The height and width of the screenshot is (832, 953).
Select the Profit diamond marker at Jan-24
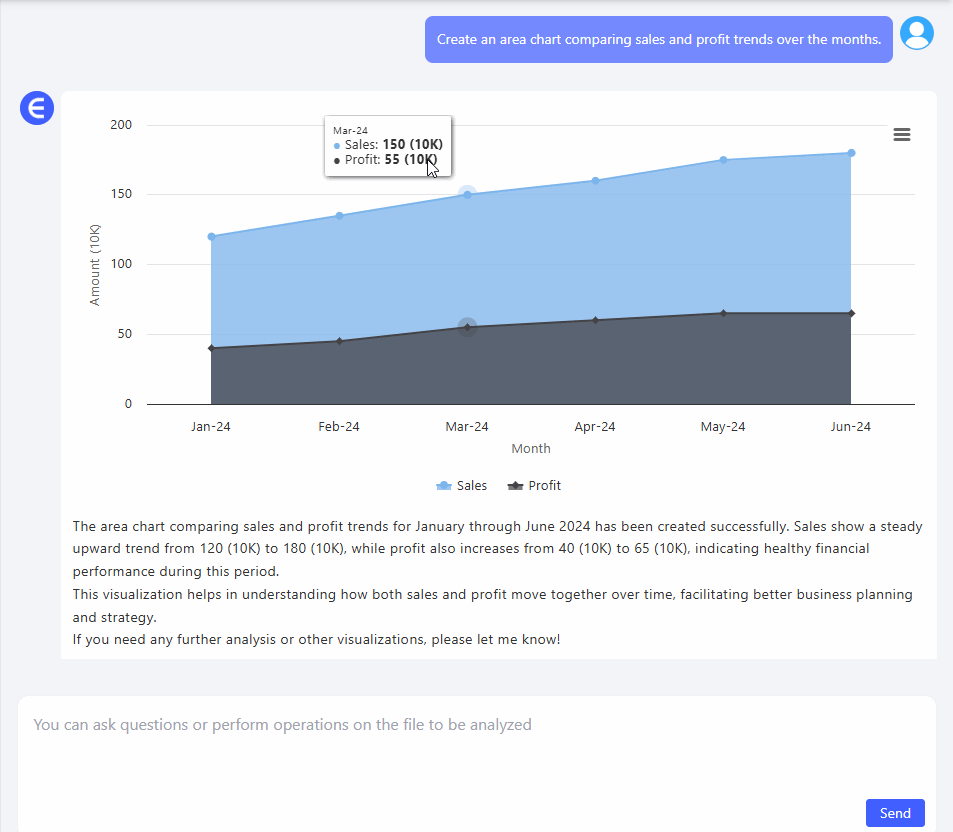point(211,348)
